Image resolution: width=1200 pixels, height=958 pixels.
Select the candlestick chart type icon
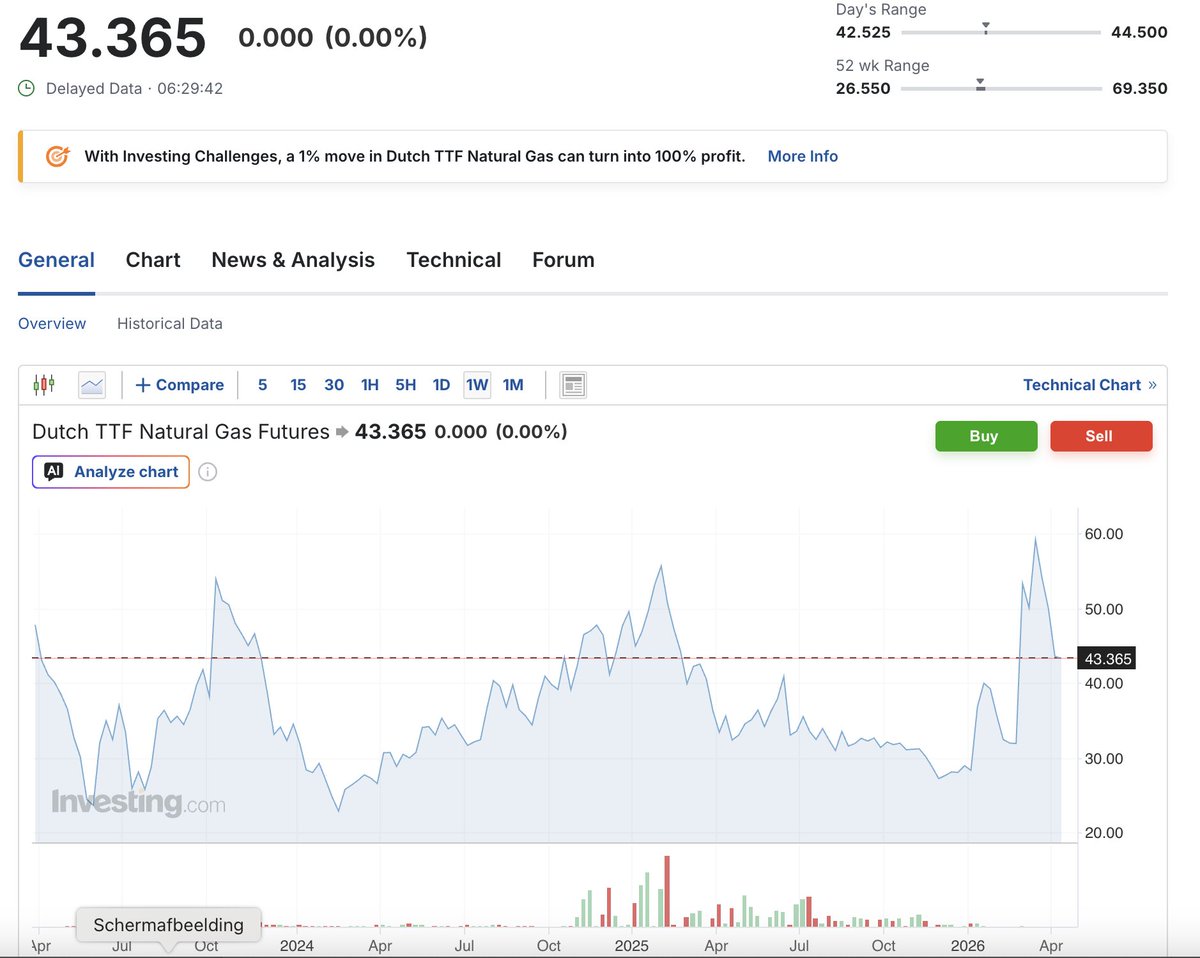[x=43, y=384]
